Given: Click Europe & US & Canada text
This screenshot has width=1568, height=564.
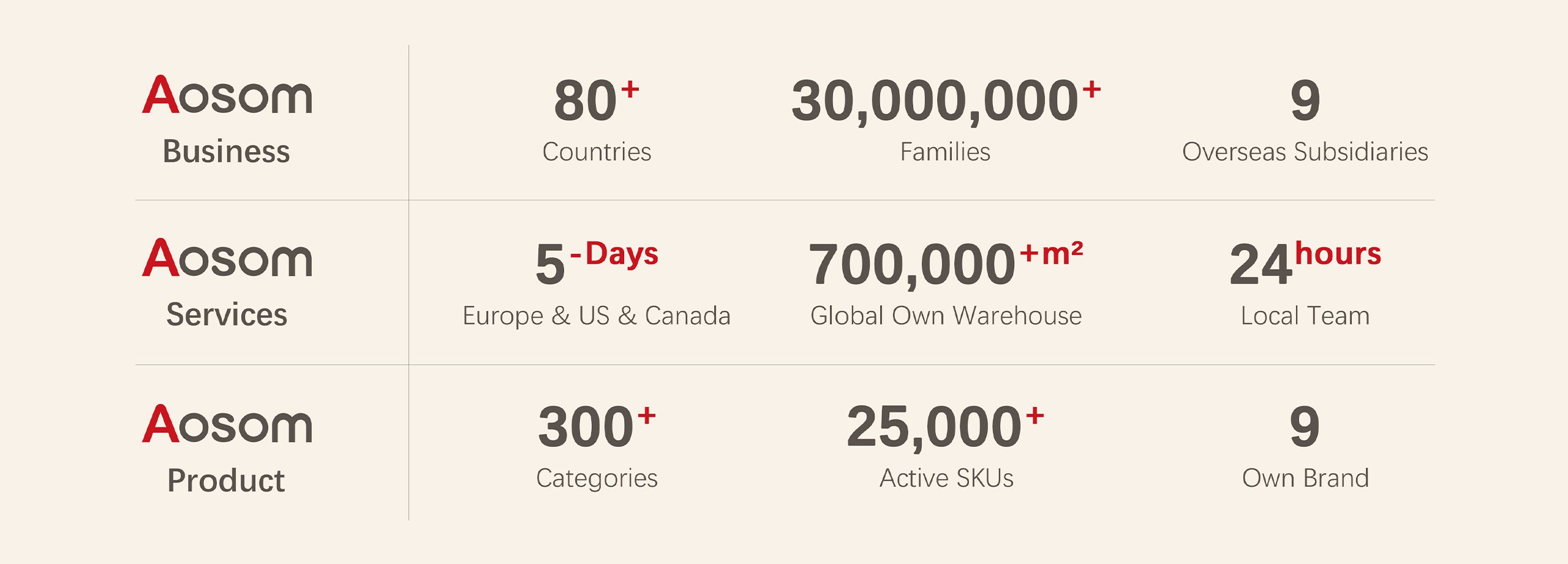Looking at the screenshot, I should tap(597, 316).
